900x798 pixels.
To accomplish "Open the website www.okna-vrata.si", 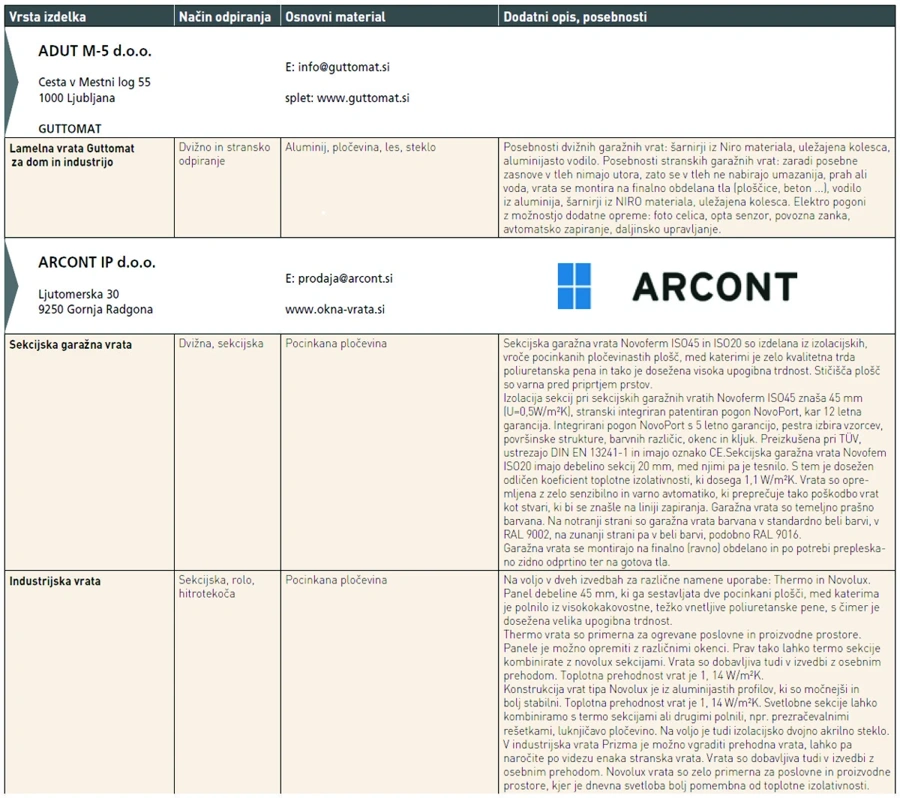I will pyautogui.click(x=335, y=309).
